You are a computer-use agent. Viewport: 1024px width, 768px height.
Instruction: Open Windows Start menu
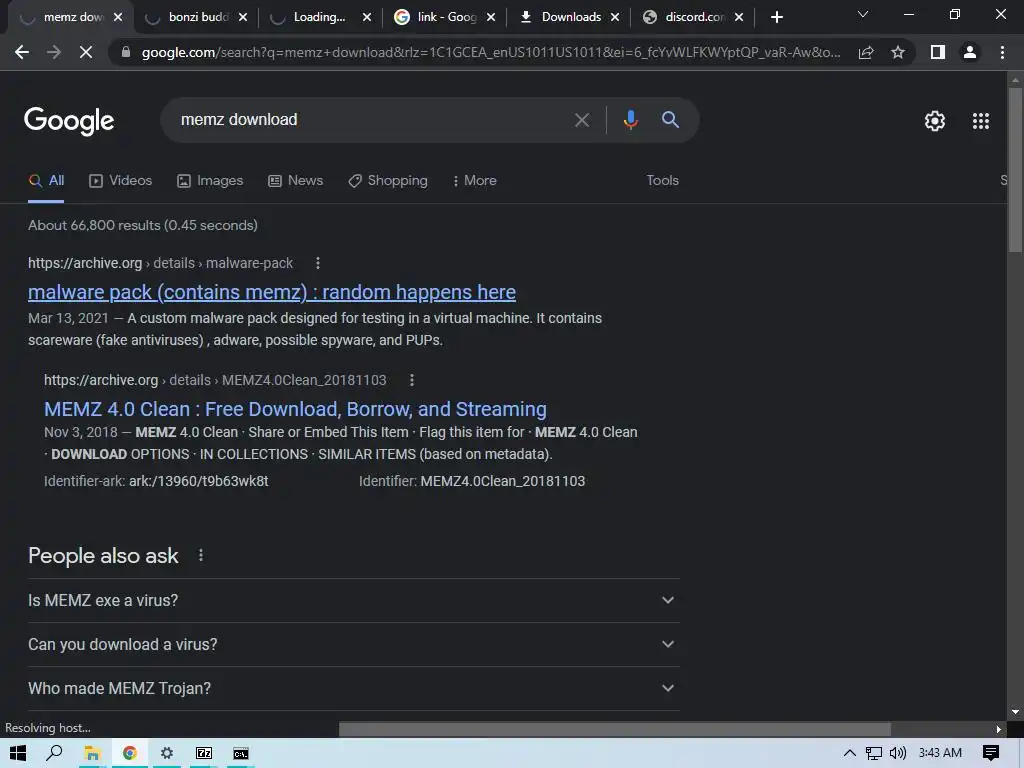click(18, 753)
